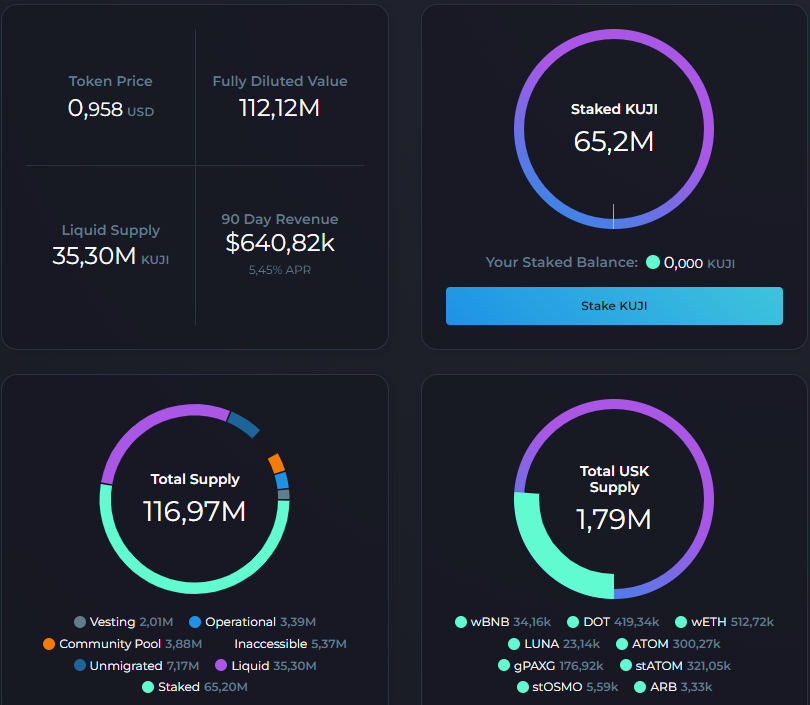Click the 5,45% APR text

[x=280, y=270]
